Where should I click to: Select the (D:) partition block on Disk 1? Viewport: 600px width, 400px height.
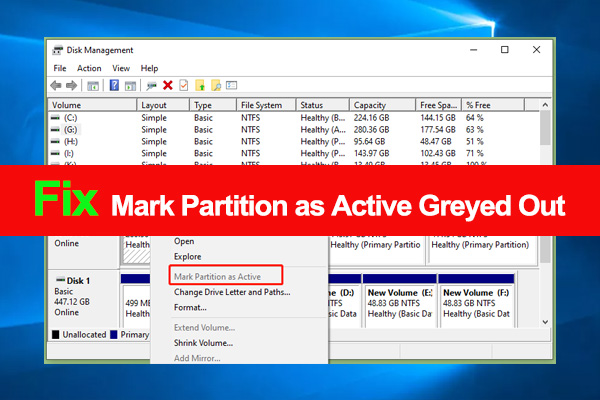point(344,301)
